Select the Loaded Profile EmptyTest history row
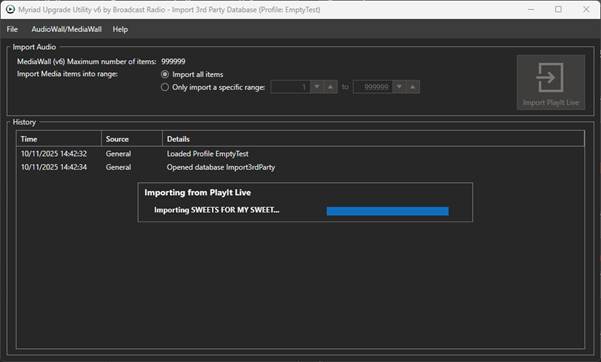Image resolution: width=601 pixels, height=362 pixels. (x=300, y=154)
